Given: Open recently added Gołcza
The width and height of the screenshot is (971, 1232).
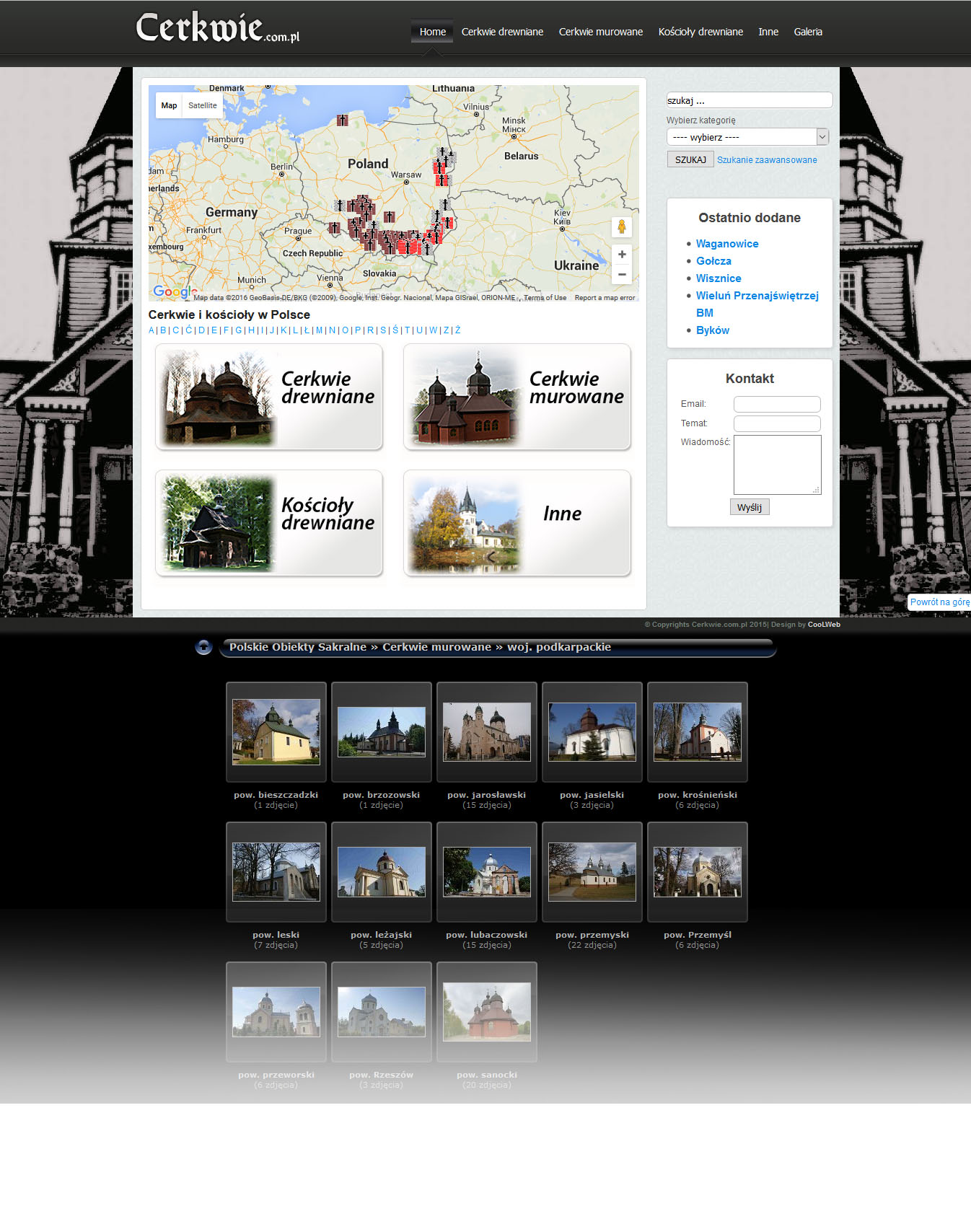Looking at the screenshot, I should click(x=713, y=261).
